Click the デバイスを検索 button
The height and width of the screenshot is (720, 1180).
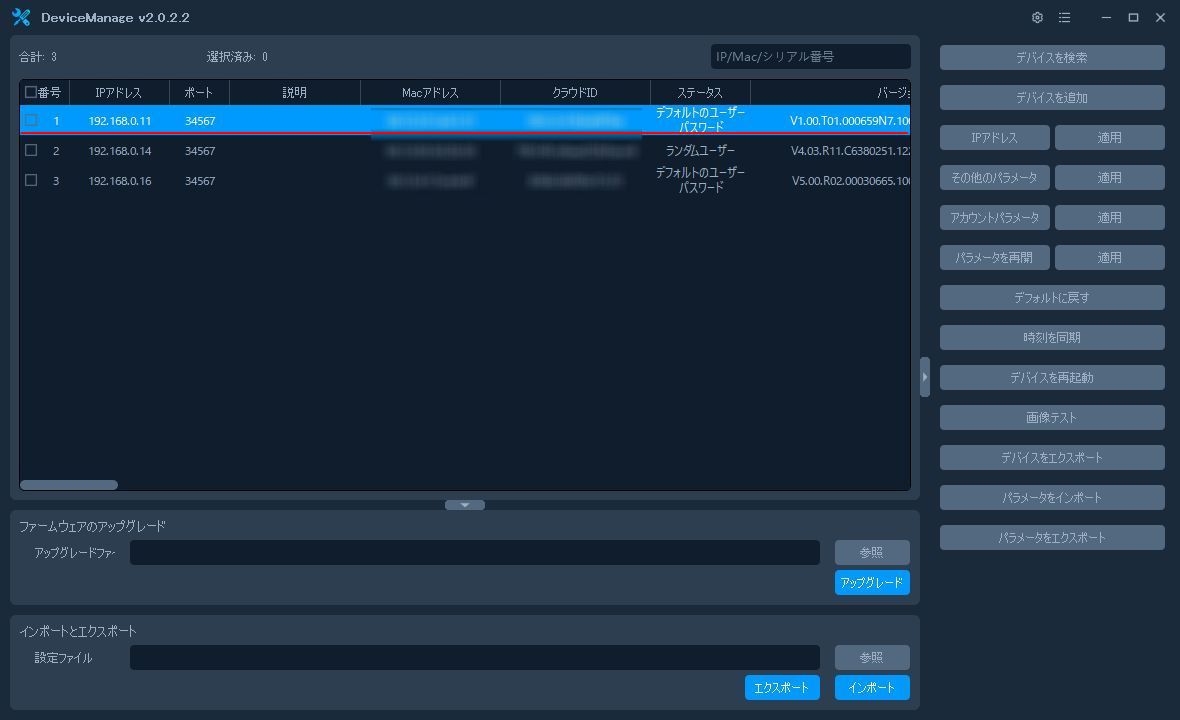pos(1051,58)
